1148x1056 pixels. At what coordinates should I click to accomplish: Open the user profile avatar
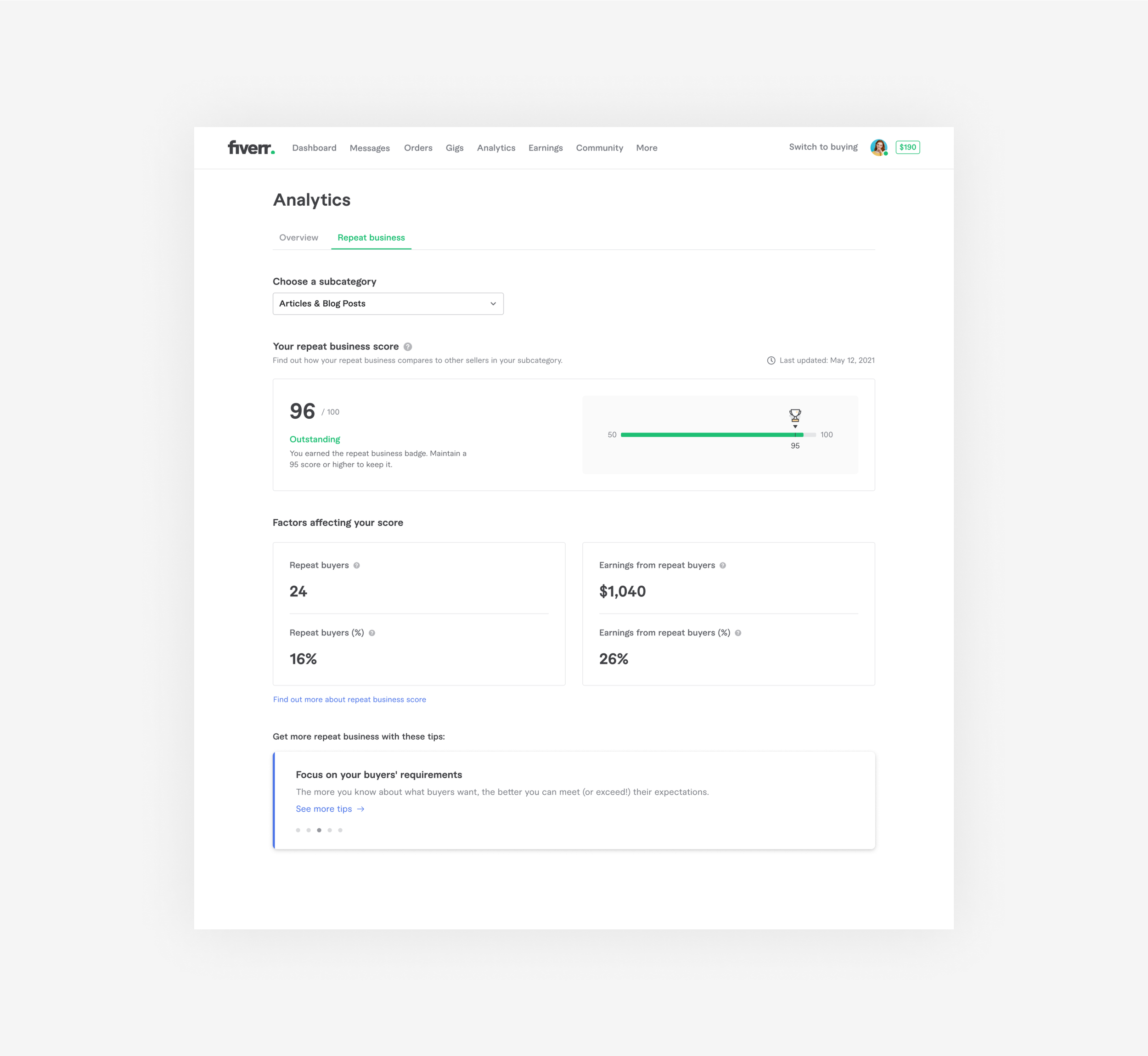tap(878, 147)
